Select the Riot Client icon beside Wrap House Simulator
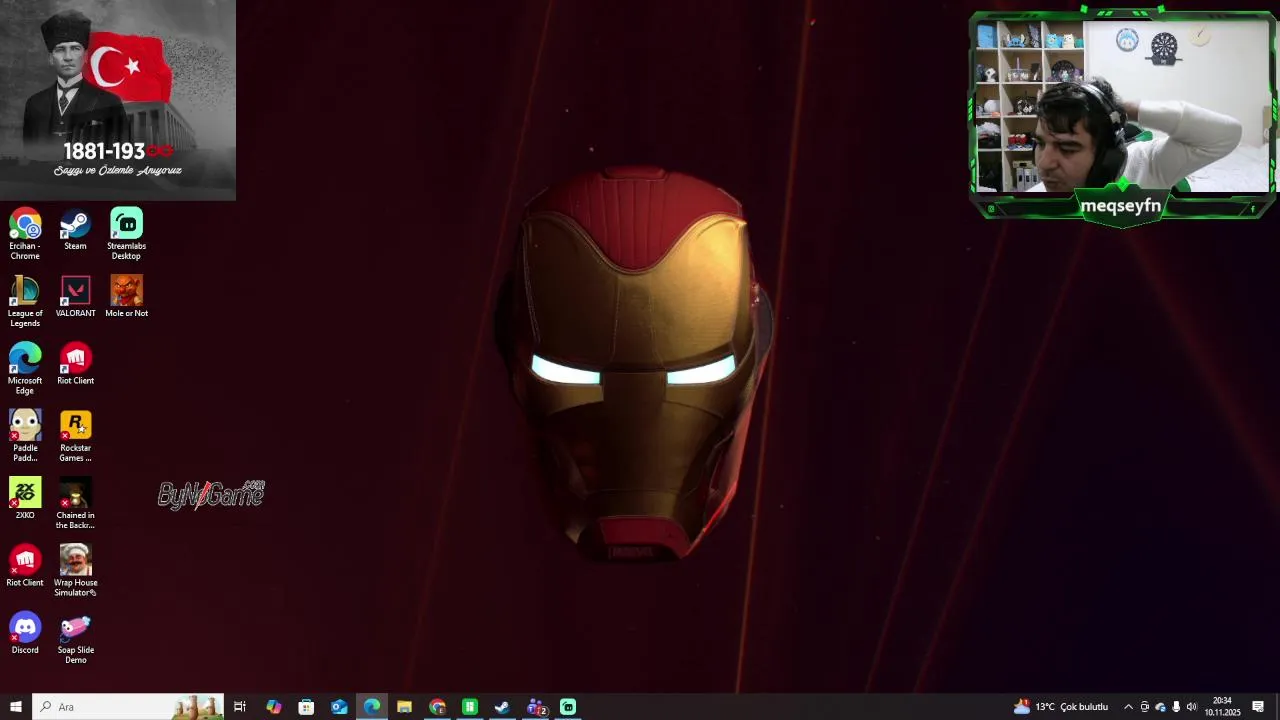1280x720 pixels. [x=25, y=566]
